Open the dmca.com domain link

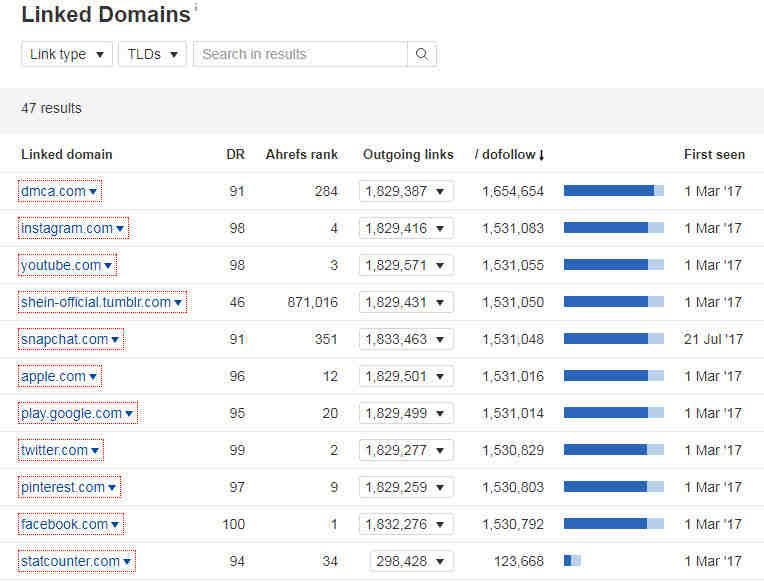(53, 191)
